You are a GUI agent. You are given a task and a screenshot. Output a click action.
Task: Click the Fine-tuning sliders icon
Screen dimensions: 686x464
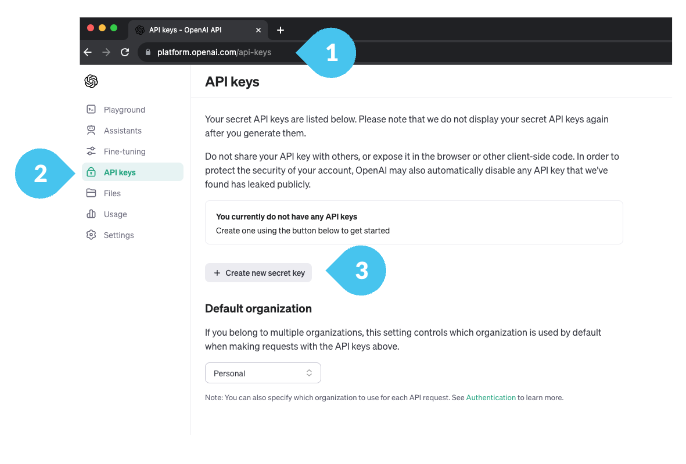91,151
